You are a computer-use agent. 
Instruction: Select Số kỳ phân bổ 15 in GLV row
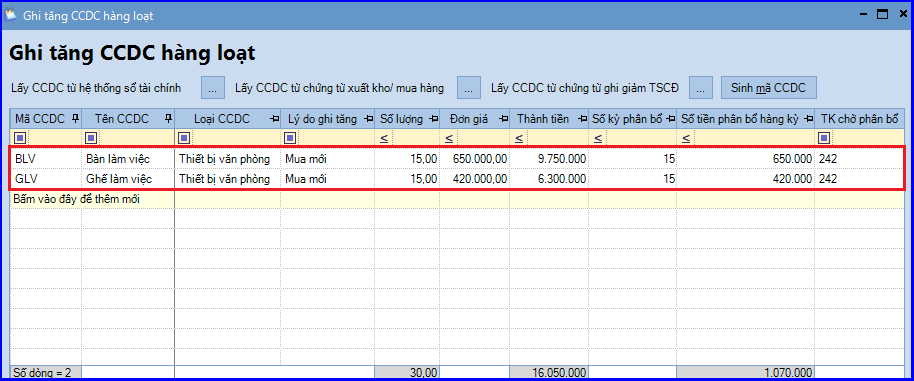[632, 179]
